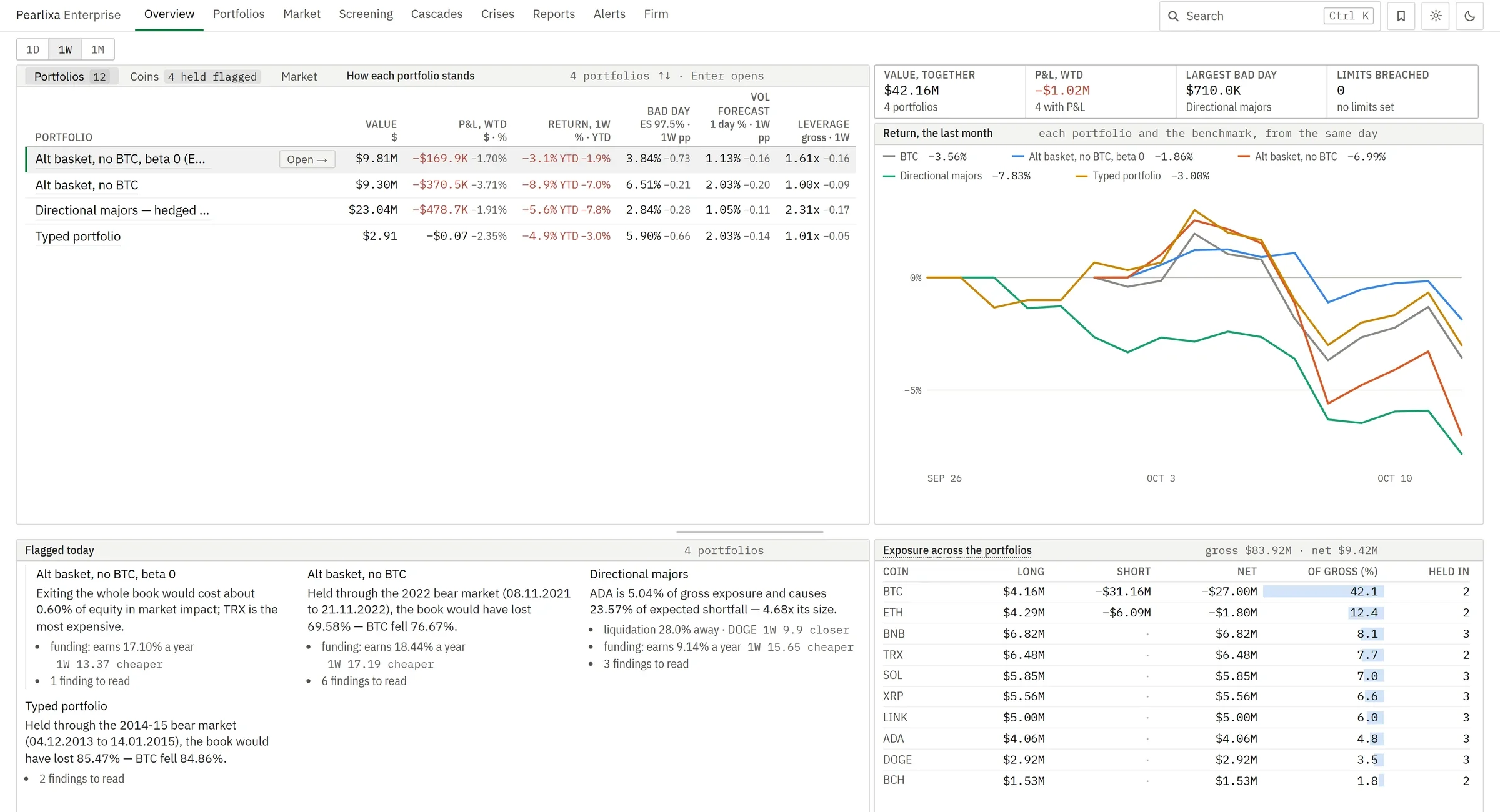Switch to the Crises tab
The image size is (1500, 812).
(497, 14)
